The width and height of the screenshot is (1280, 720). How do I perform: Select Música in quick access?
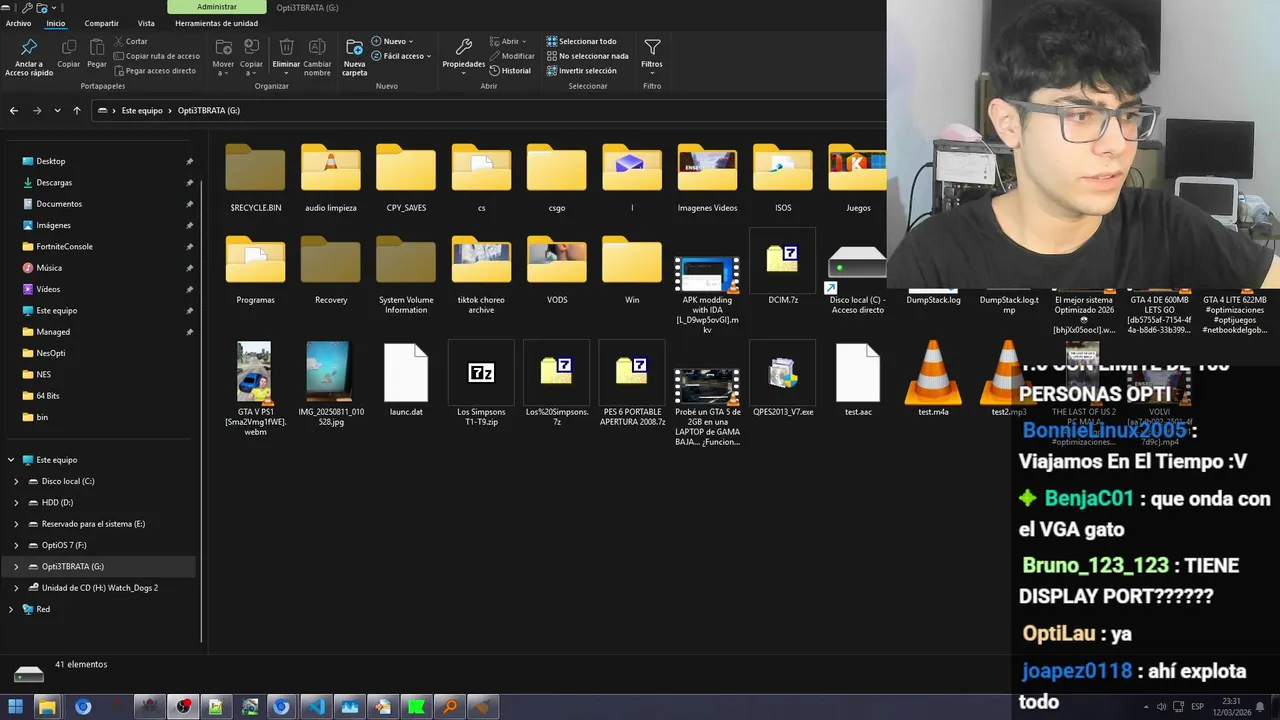tap(49, 268)
